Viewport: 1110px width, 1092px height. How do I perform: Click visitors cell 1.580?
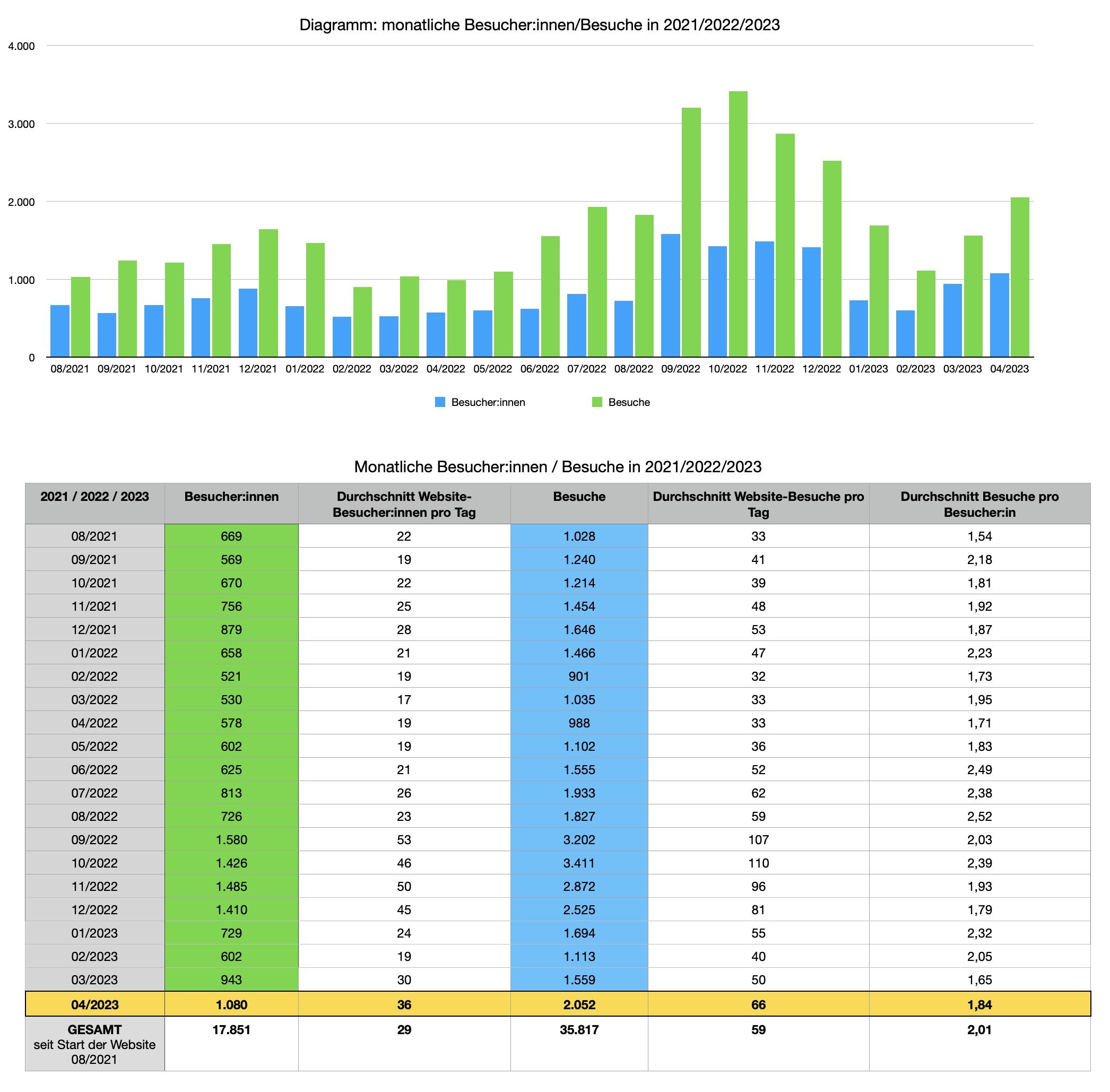tap(232, 839)
